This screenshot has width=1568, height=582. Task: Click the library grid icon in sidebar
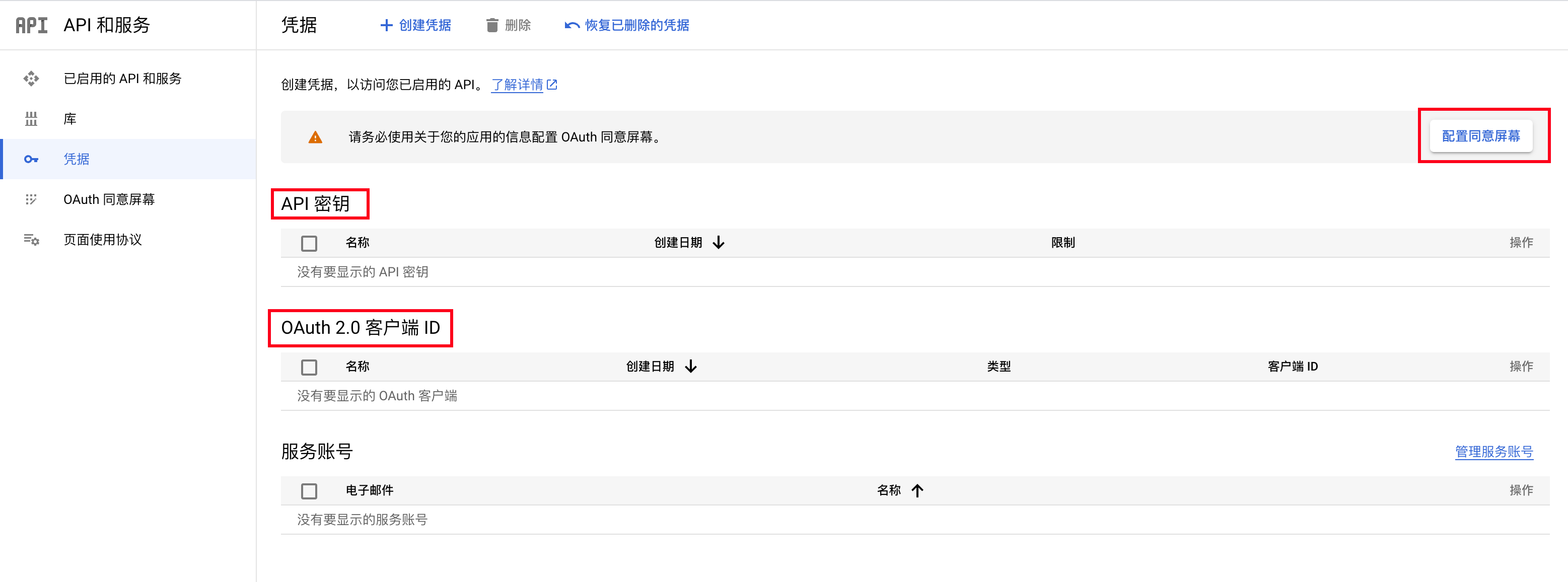point(31,119)
